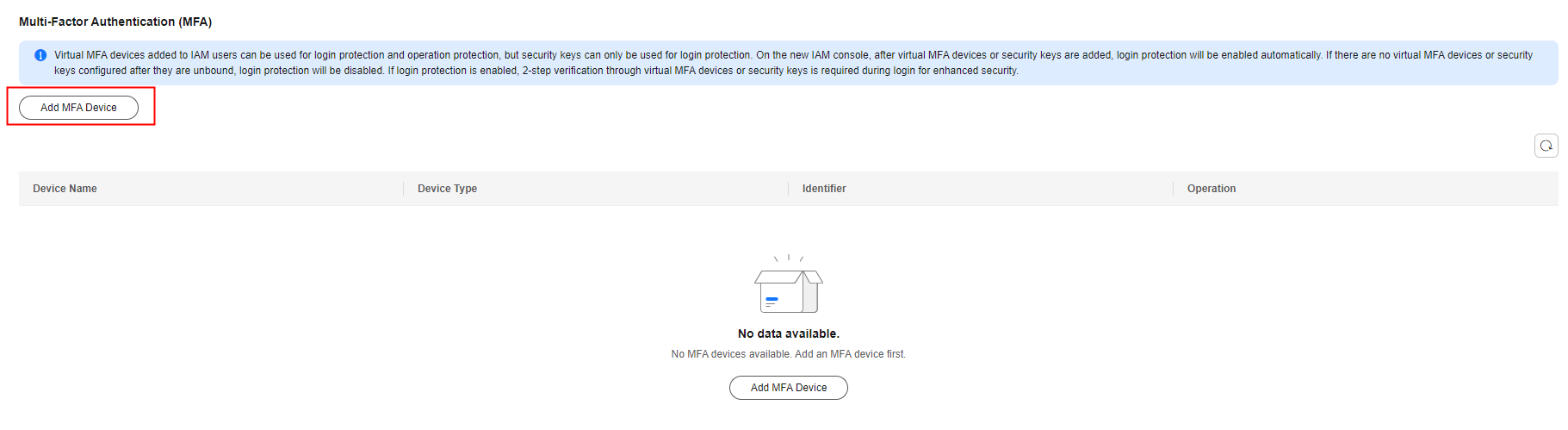Click the "No data available." message
This screenshot has width=1568, height=430.
(x=788, y=333)
